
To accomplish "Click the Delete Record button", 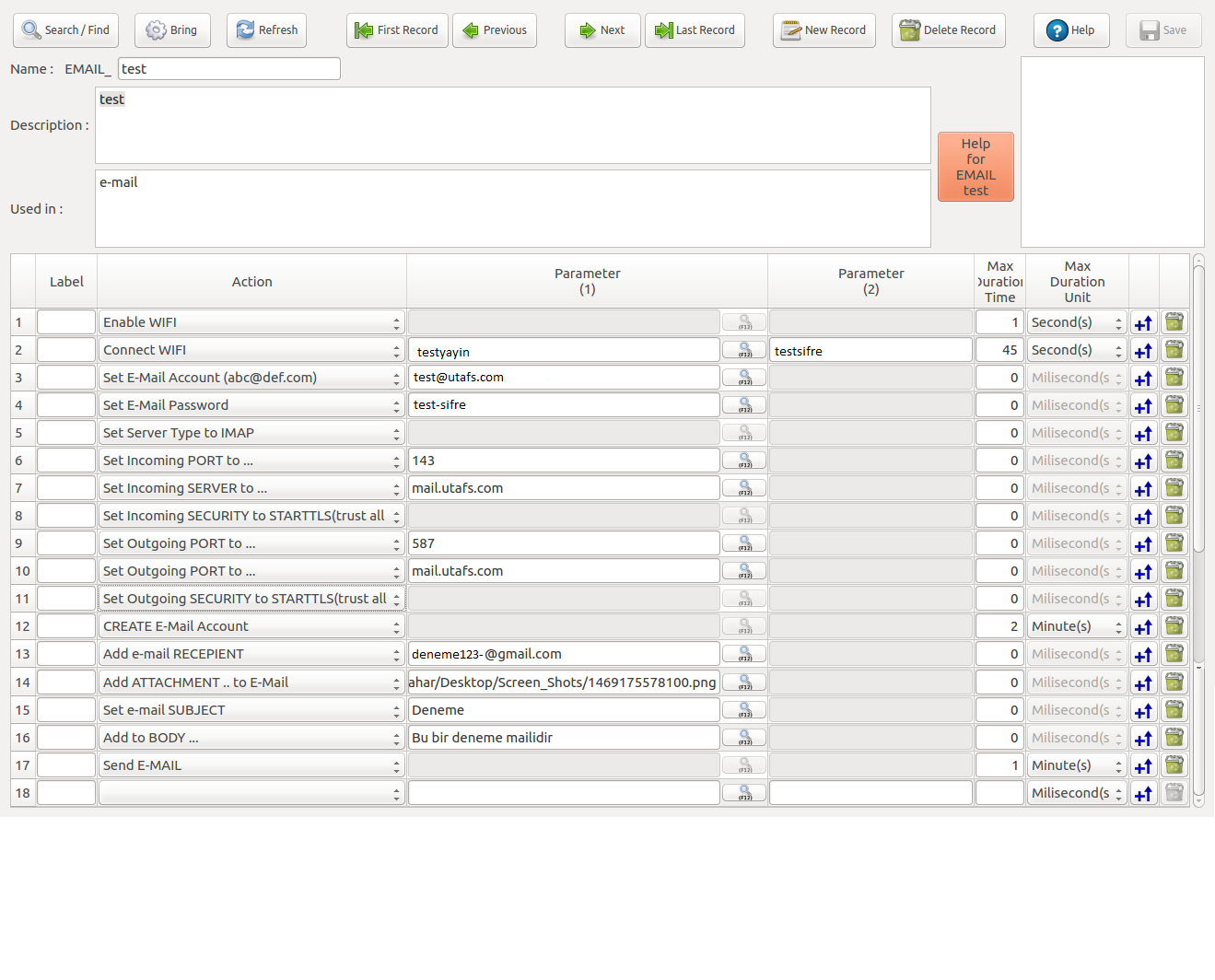I will click(949, 30).
